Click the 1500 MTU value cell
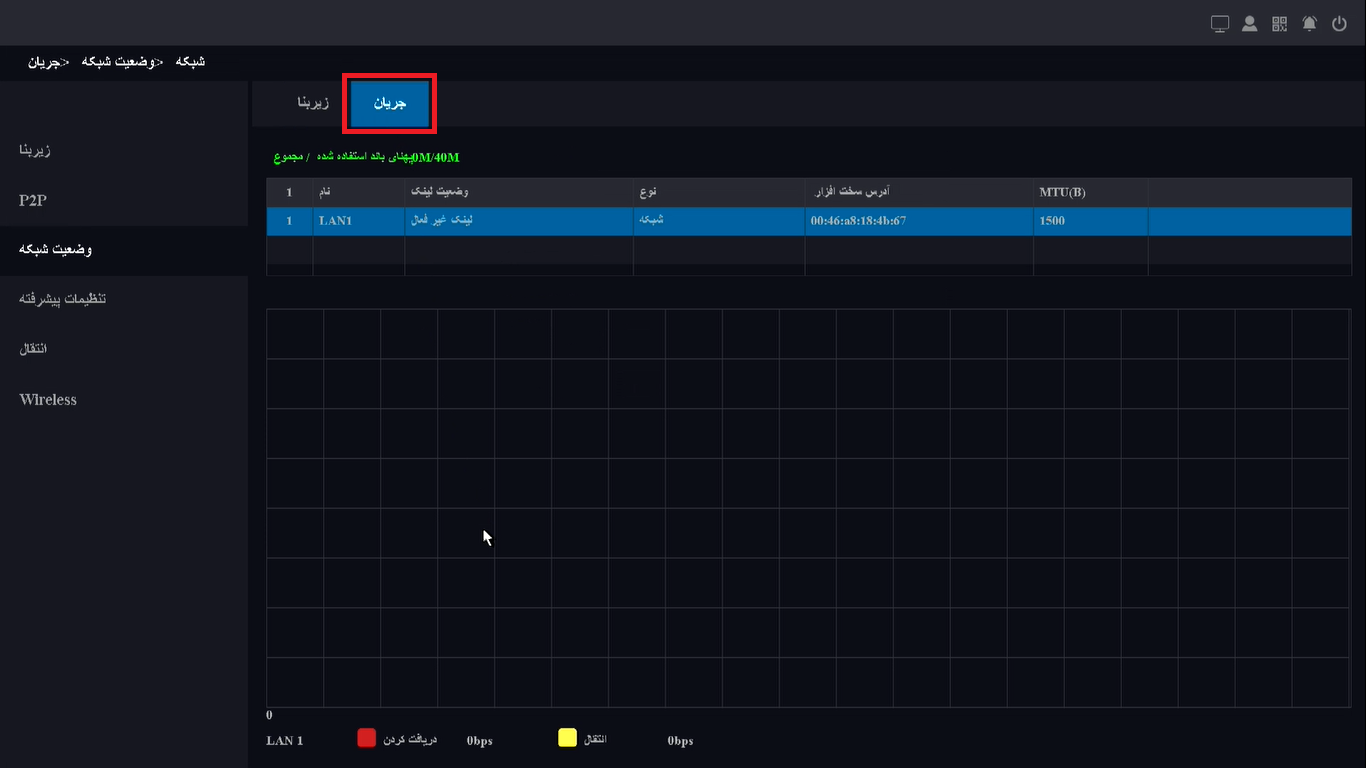This screenshot has height=768, width=1366. click(x=1090, y=221)
